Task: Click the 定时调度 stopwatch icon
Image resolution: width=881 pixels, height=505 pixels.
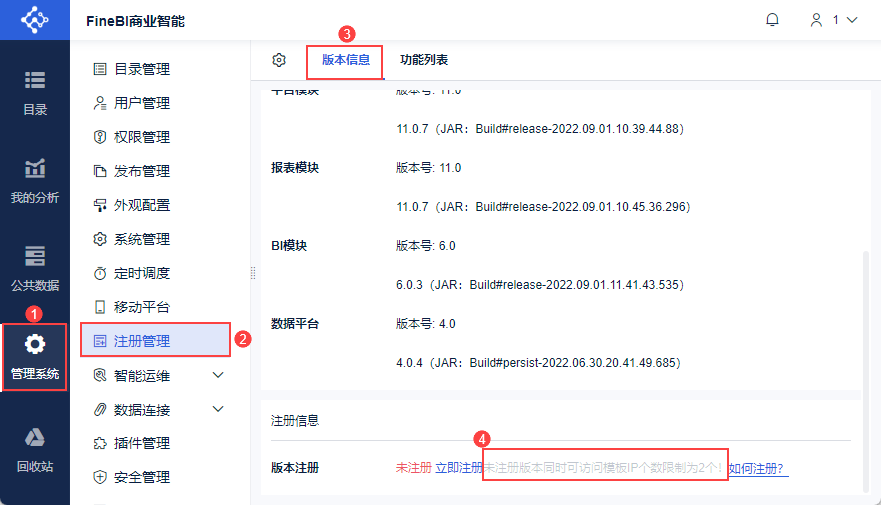Action: click(x=100, y=273)
